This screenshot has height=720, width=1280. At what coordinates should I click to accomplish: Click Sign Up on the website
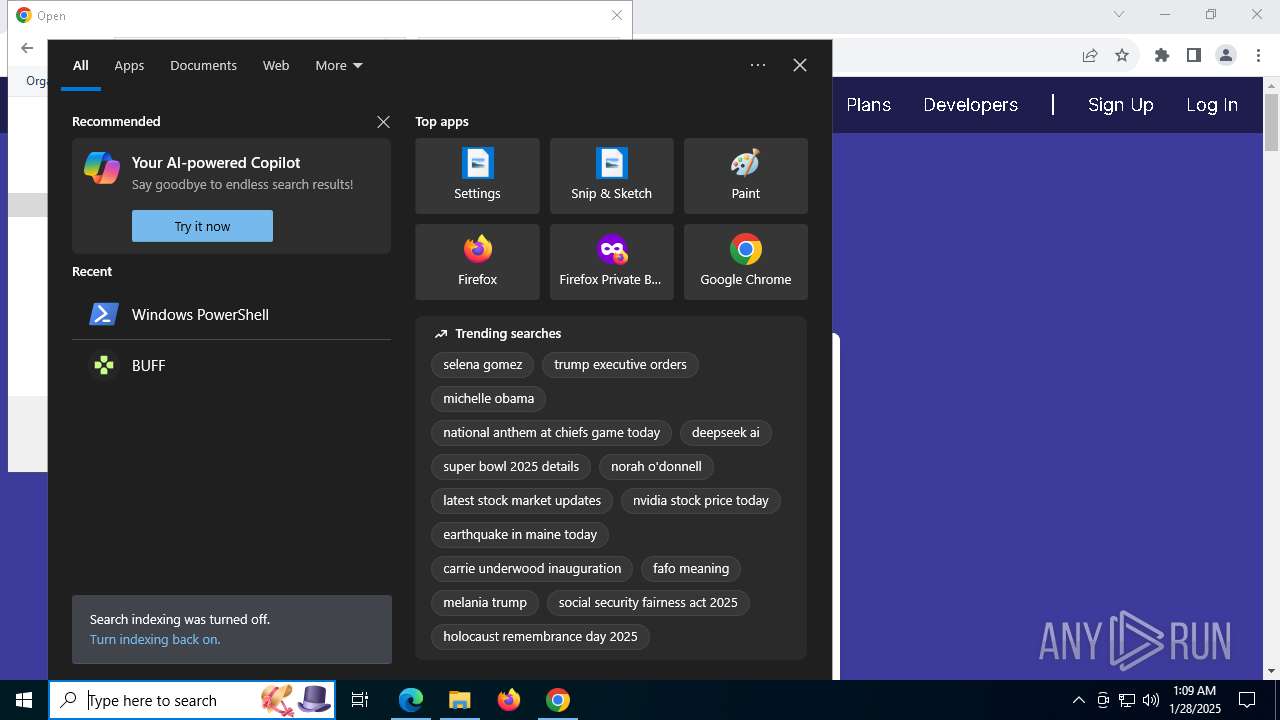click(1120, 105)
